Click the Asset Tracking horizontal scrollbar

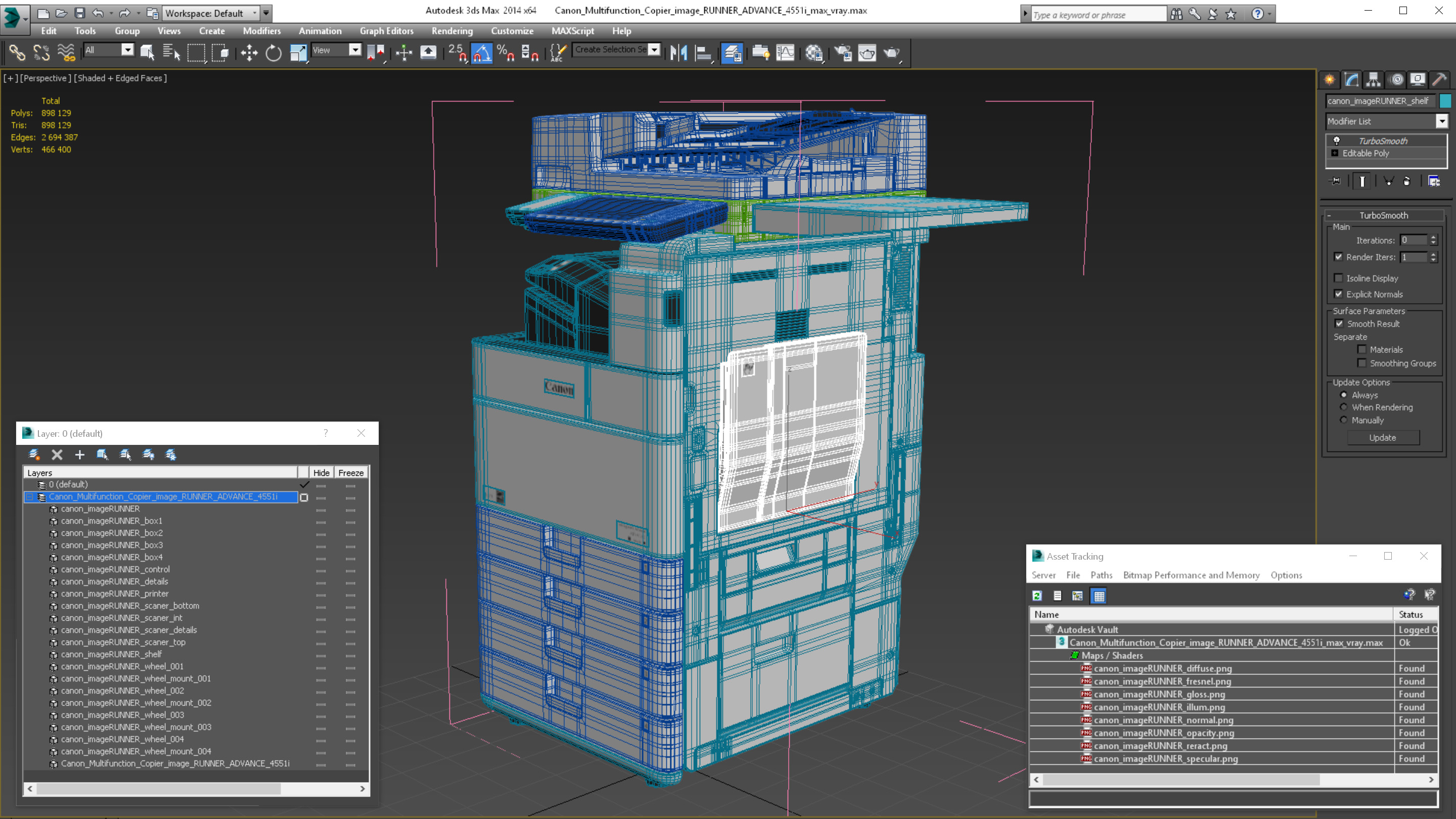point(1234,780)
